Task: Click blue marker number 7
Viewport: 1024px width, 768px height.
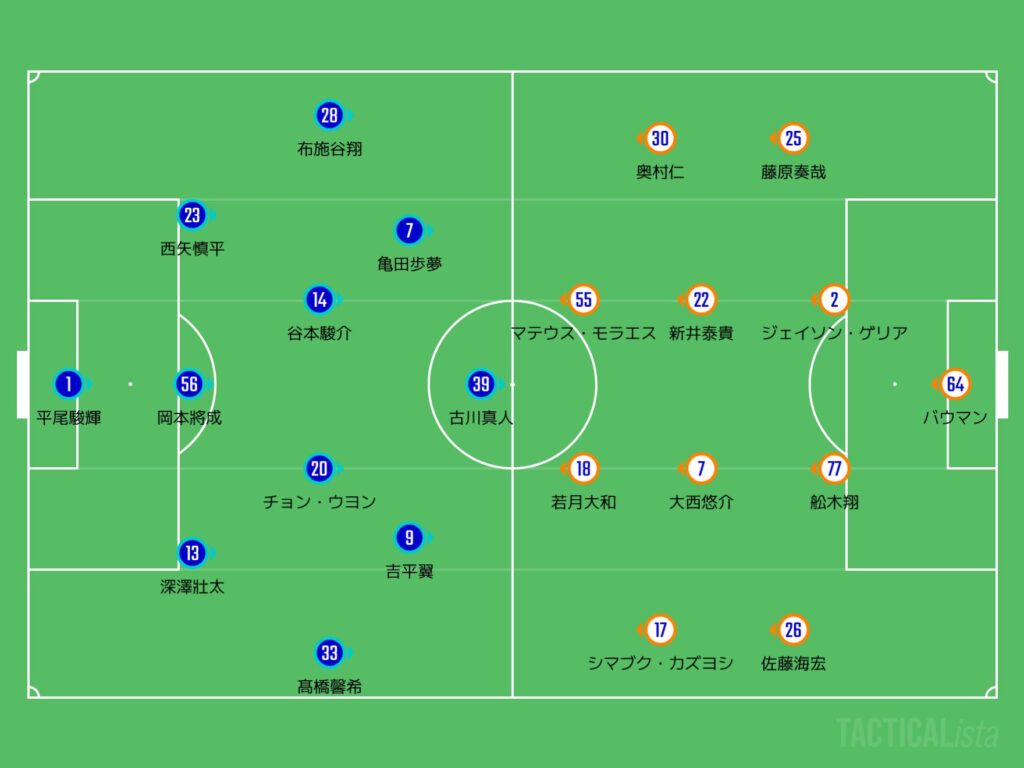Action: pyautogui.click(x=408, y=231)
